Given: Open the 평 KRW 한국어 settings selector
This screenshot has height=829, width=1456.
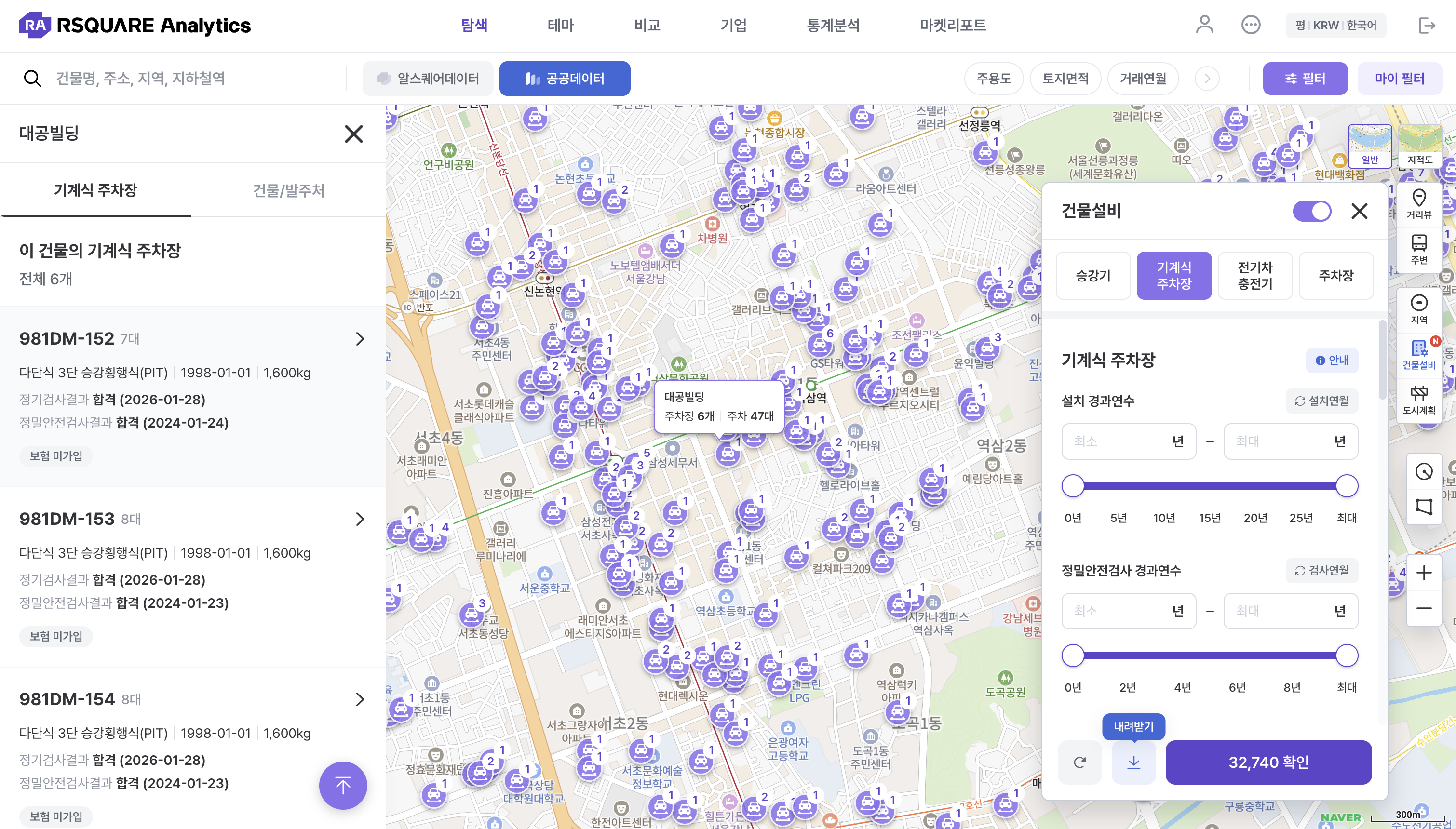Looking at the screenshot, I should 1335,26.
